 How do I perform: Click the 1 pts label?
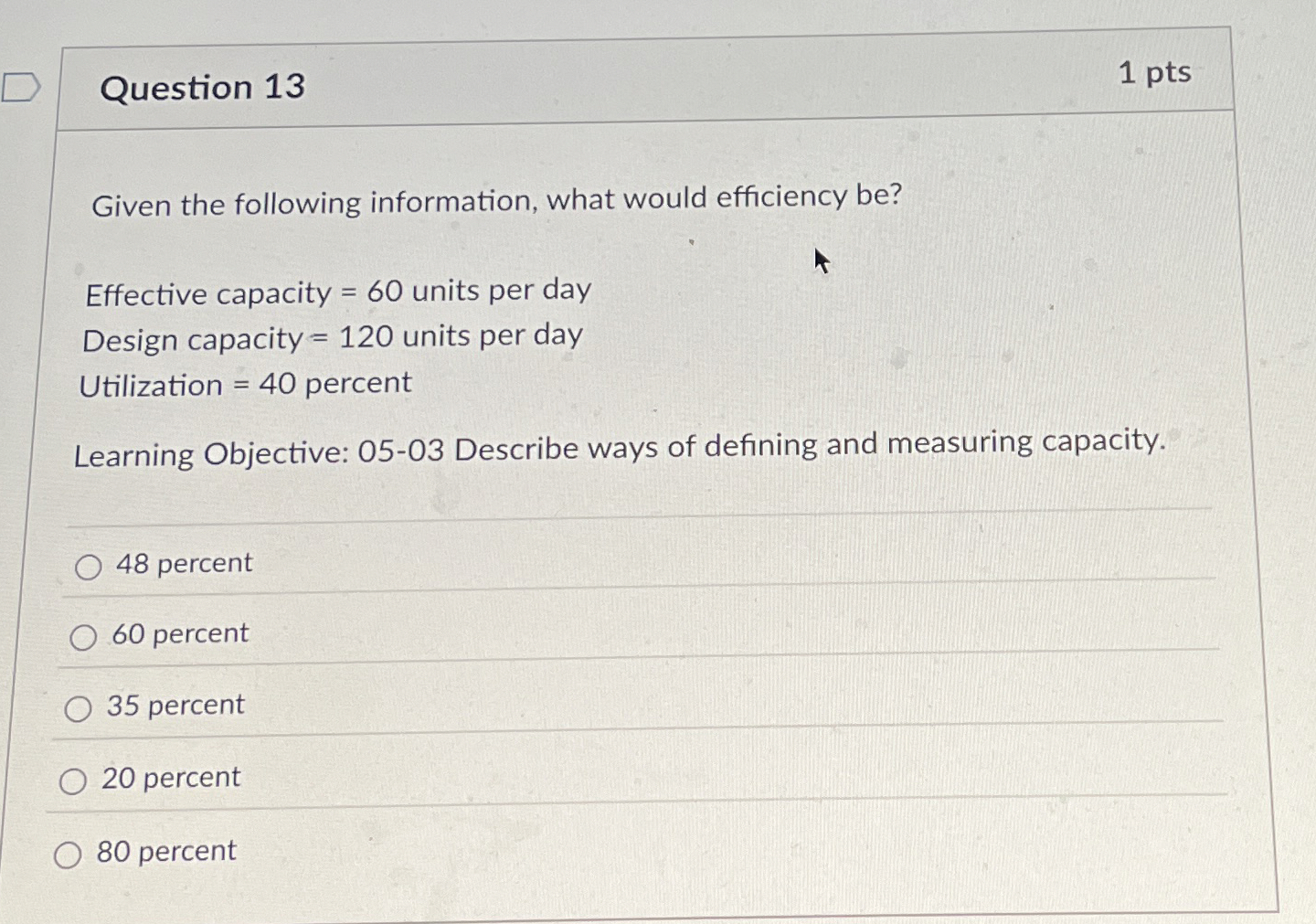coord(1155,73)
